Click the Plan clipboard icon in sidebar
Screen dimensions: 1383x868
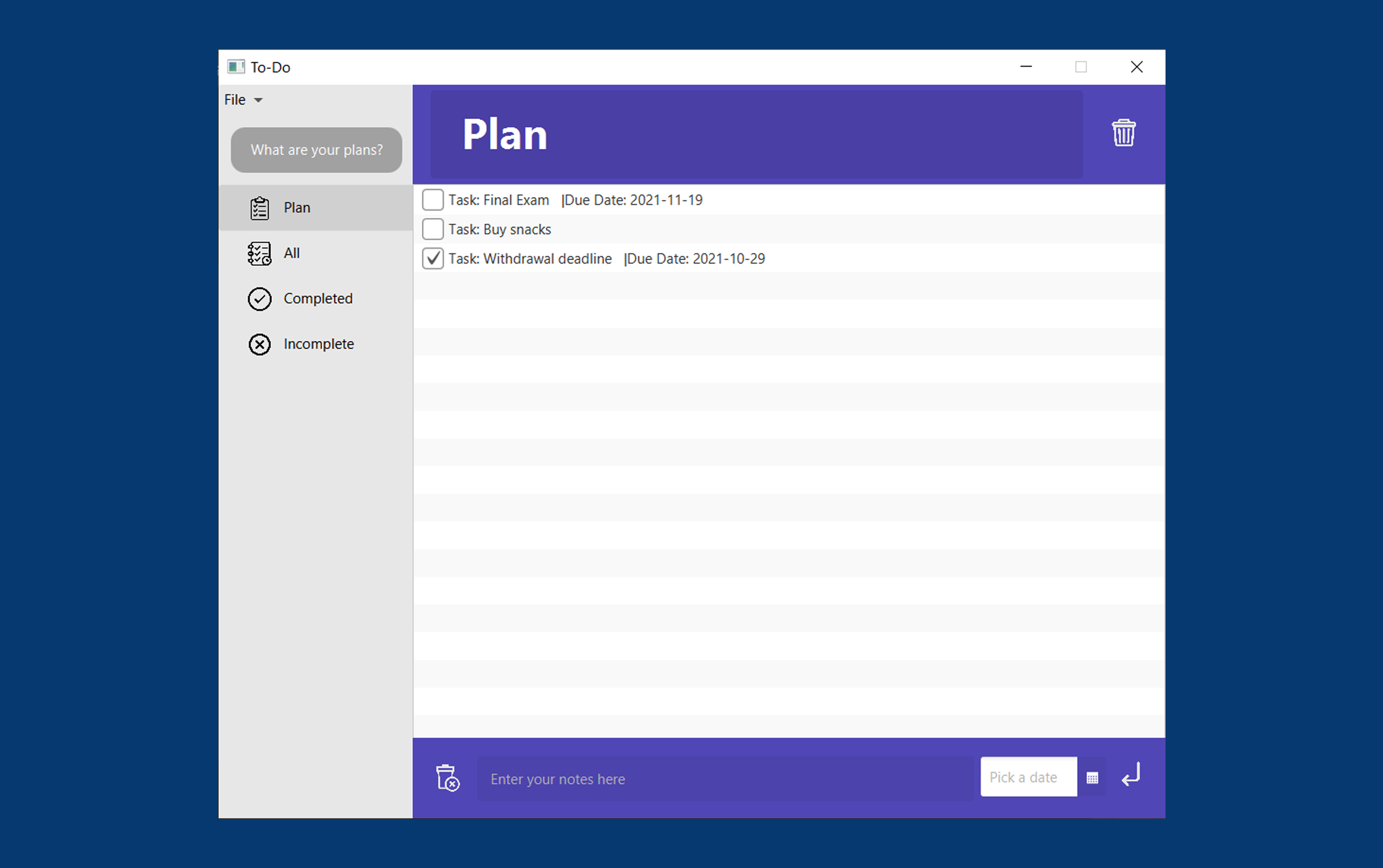coord(259,208)
